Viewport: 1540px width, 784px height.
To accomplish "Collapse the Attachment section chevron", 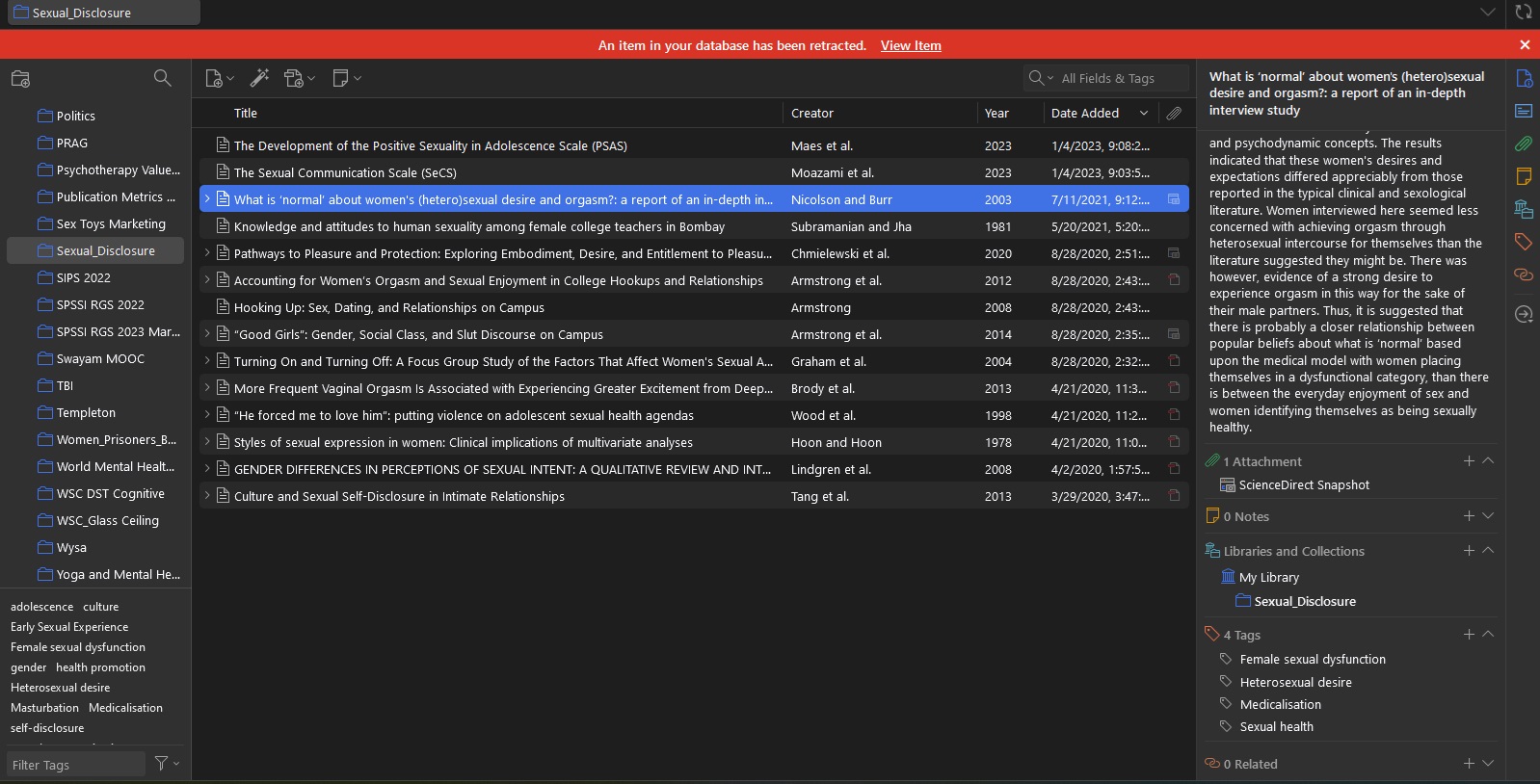I will pos(1488,461).
